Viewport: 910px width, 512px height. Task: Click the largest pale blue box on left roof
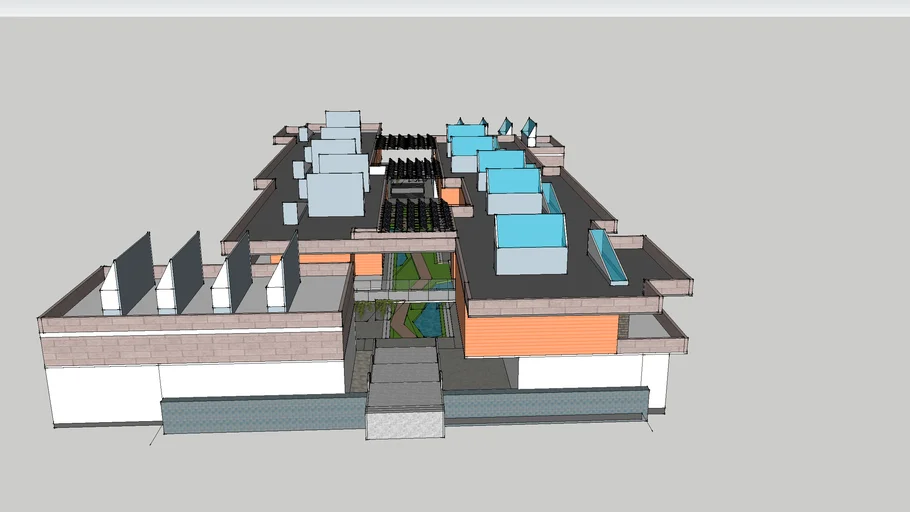[335, 195]
